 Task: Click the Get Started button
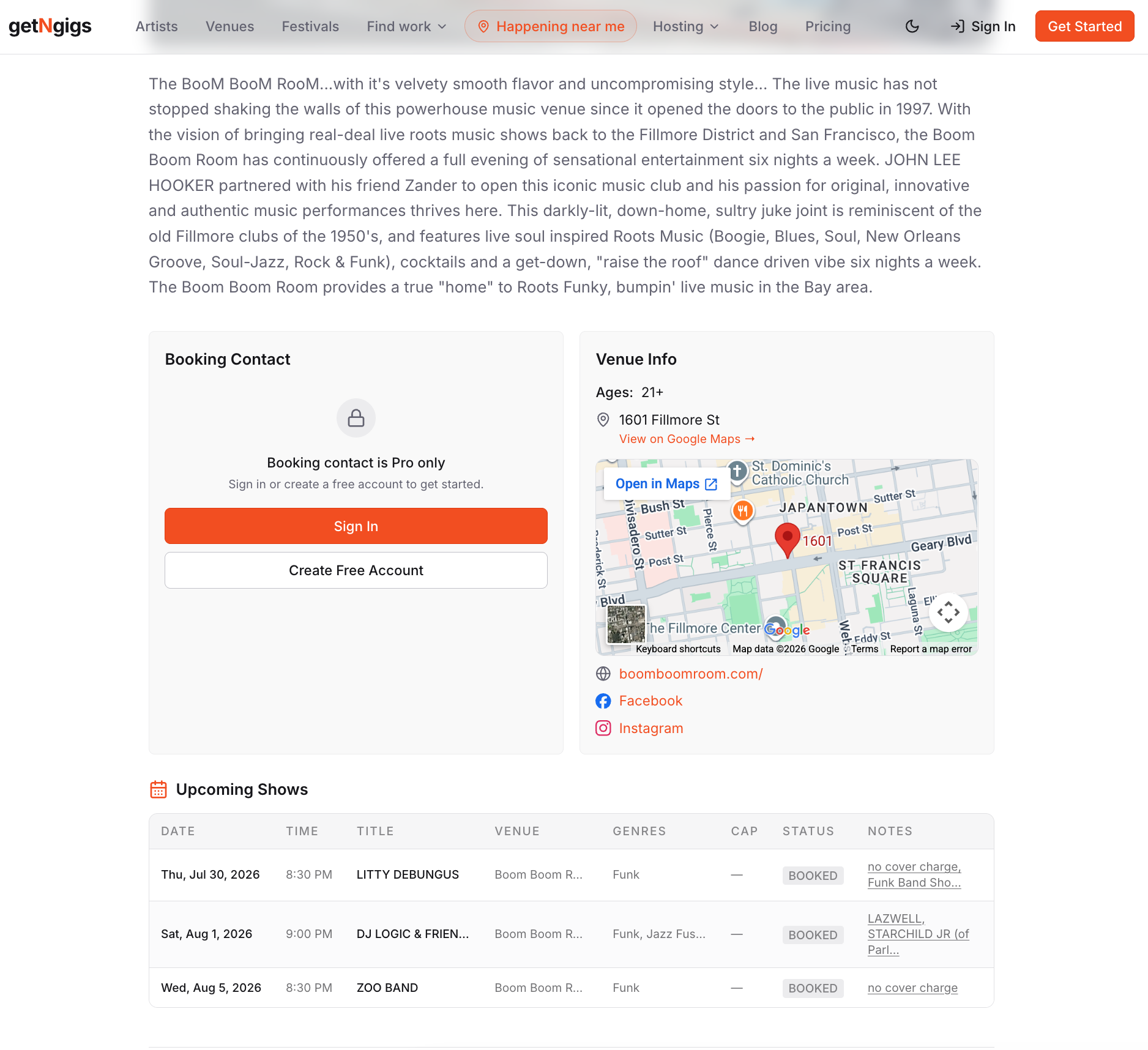(1084, 26)
